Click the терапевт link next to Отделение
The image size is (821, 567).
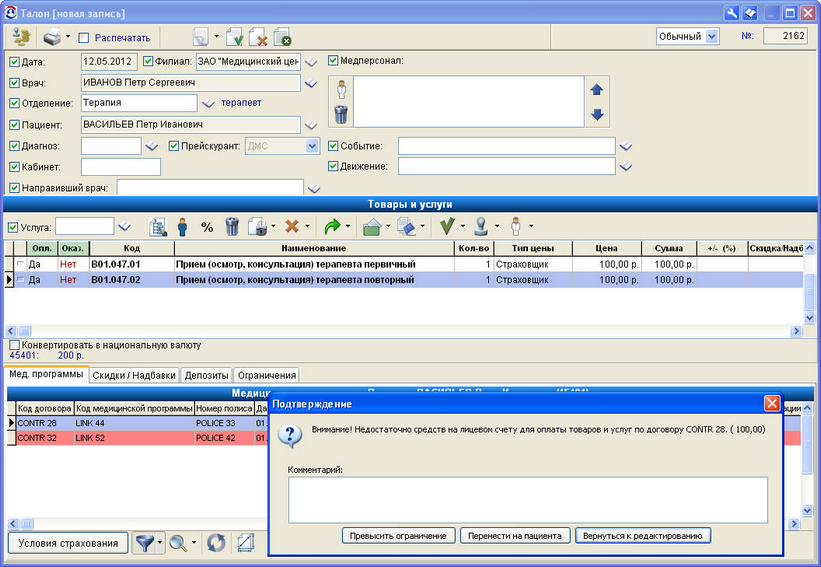pos(241,103)
